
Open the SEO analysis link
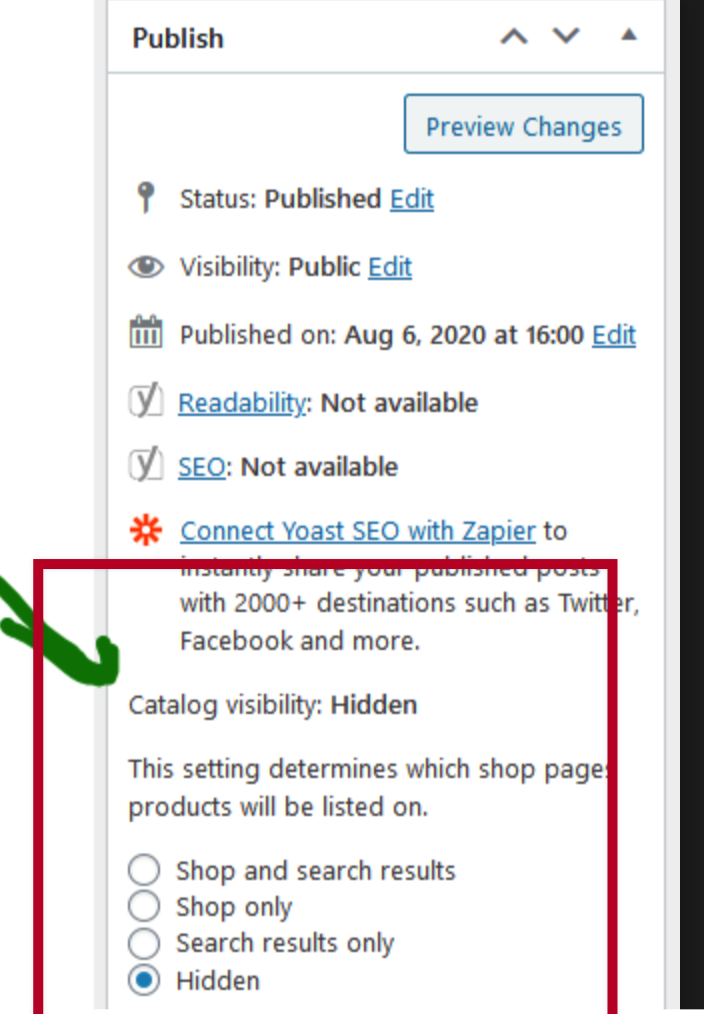coord(202,467)
